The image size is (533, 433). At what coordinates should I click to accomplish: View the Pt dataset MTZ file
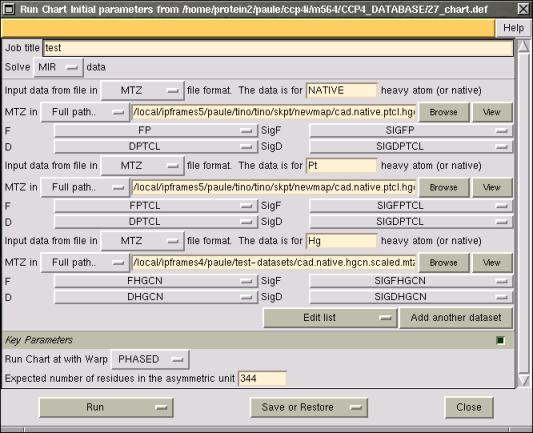point(492,187)
